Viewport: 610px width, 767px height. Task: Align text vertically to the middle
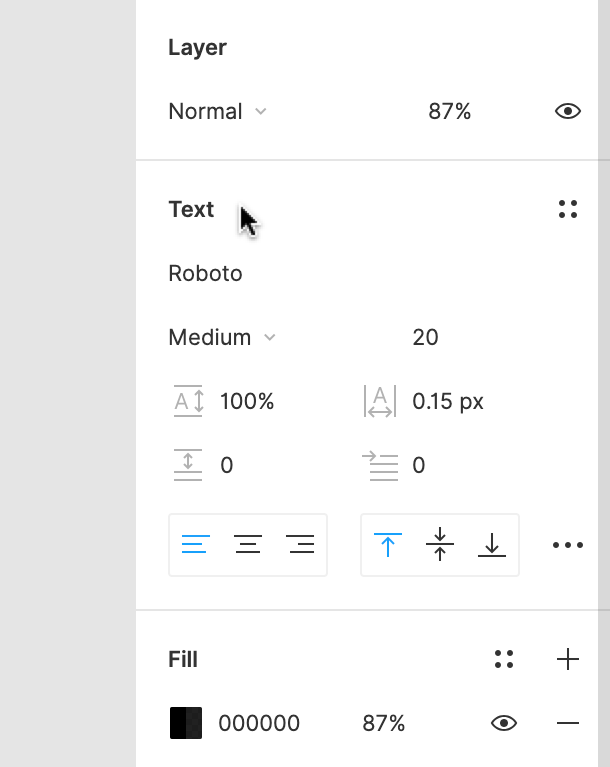coord(440,545)
